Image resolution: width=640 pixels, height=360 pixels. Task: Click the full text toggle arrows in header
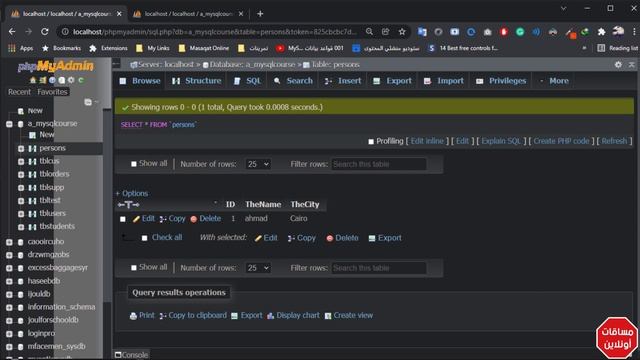(129, 204)
